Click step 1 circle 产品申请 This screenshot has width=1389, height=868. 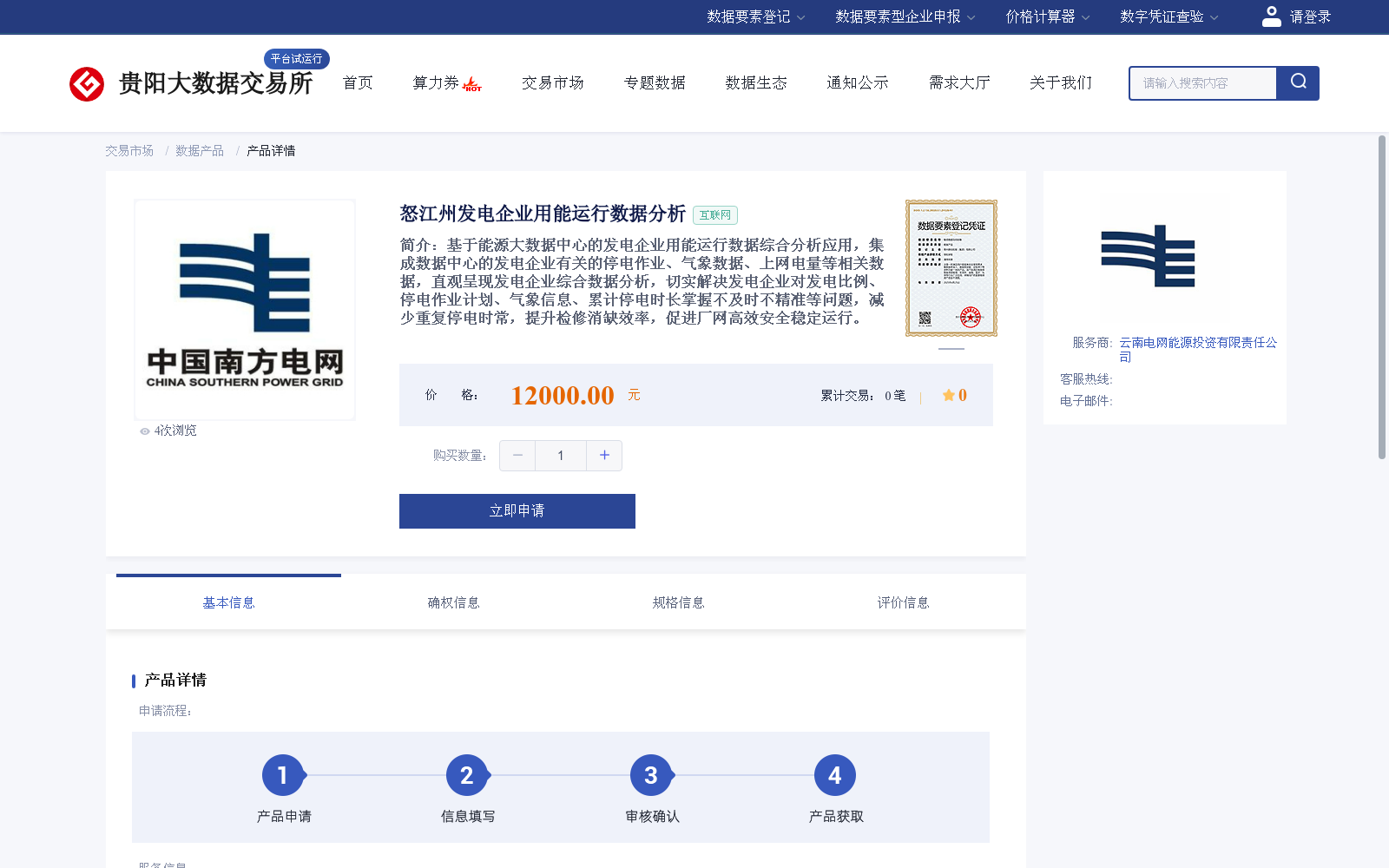(283, 775)
